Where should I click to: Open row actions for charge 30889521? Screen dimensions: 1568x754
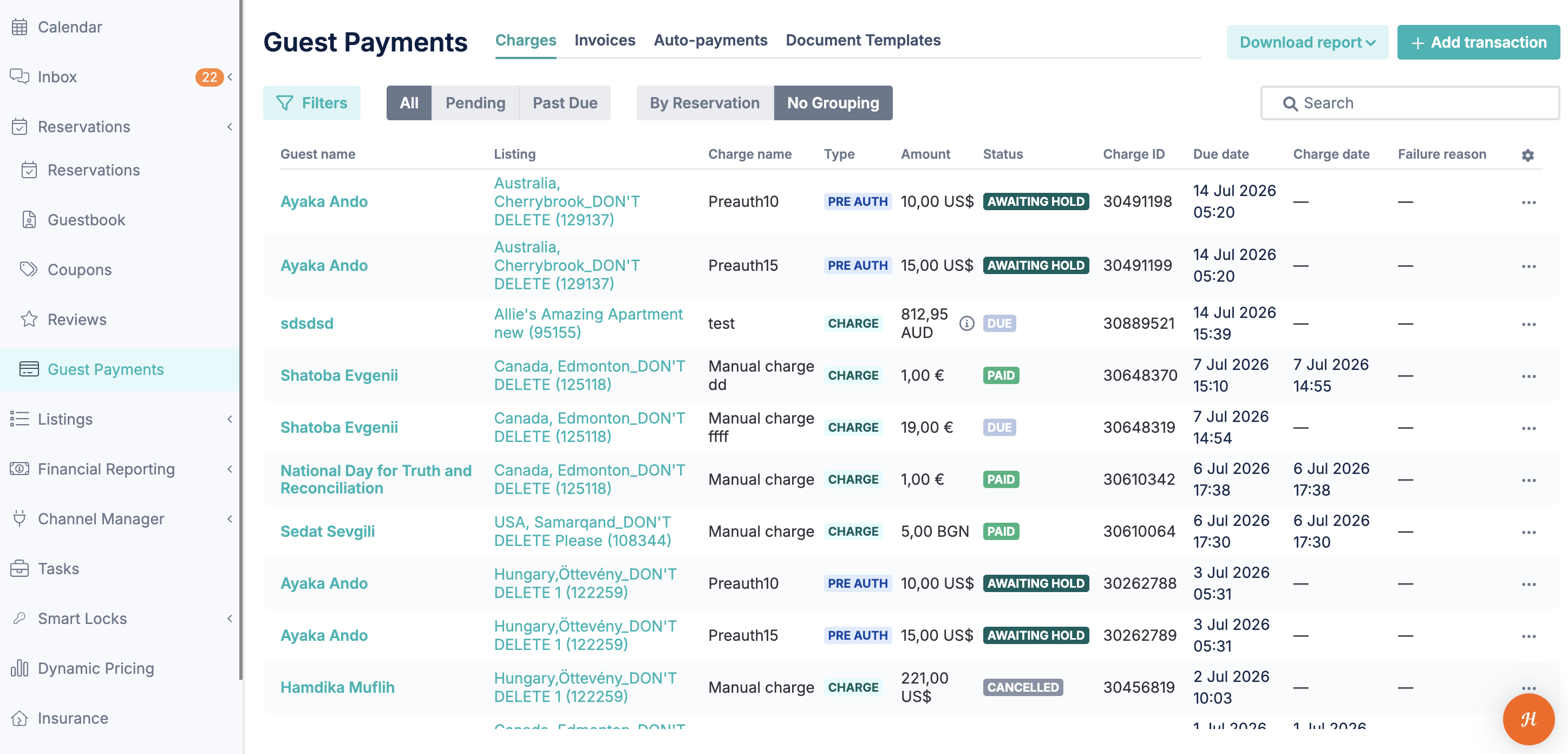pos(1529,324)
